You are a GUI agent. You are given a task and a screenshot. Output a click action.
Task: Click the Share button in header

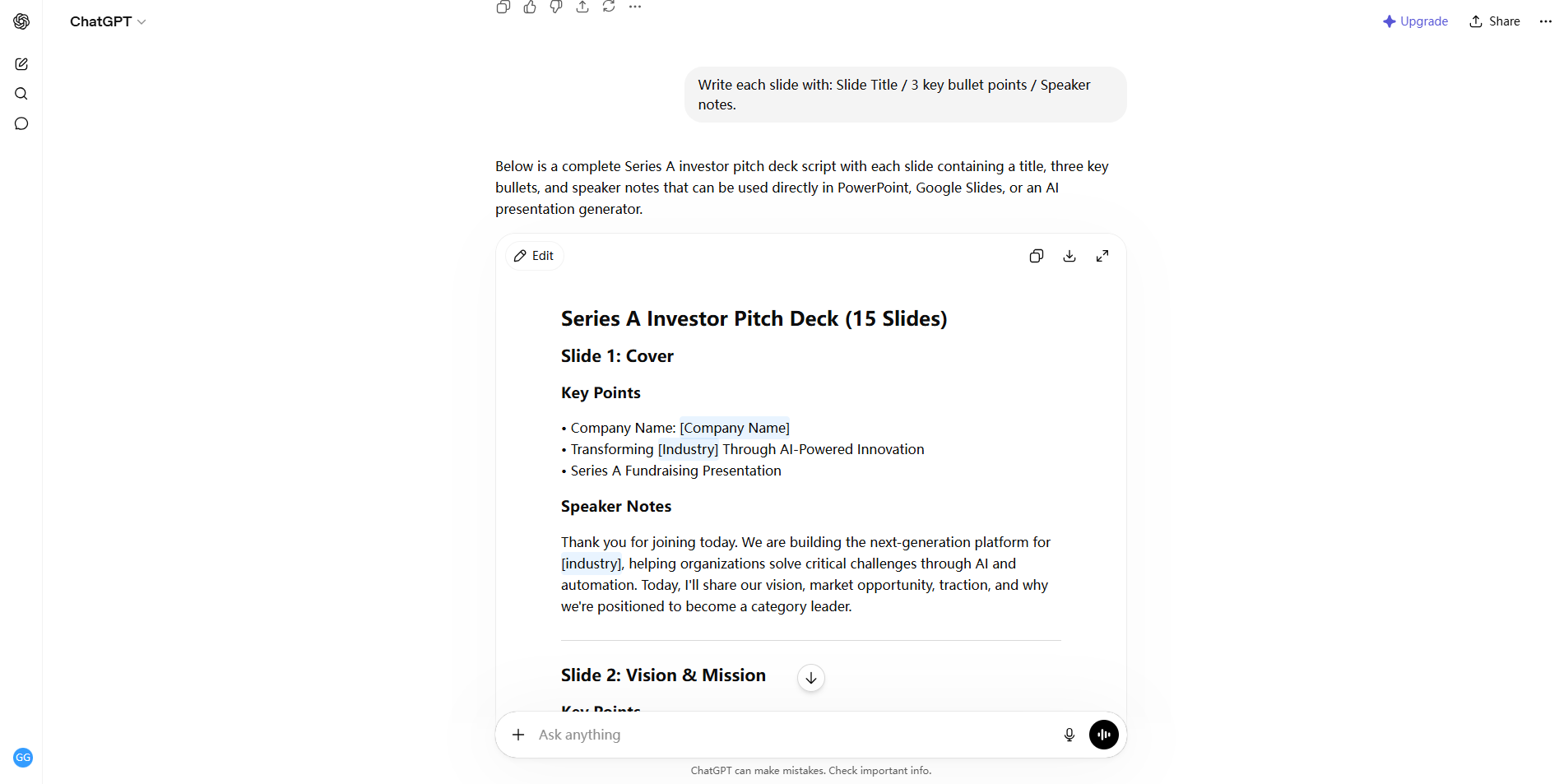click(x=1495, y=21)
